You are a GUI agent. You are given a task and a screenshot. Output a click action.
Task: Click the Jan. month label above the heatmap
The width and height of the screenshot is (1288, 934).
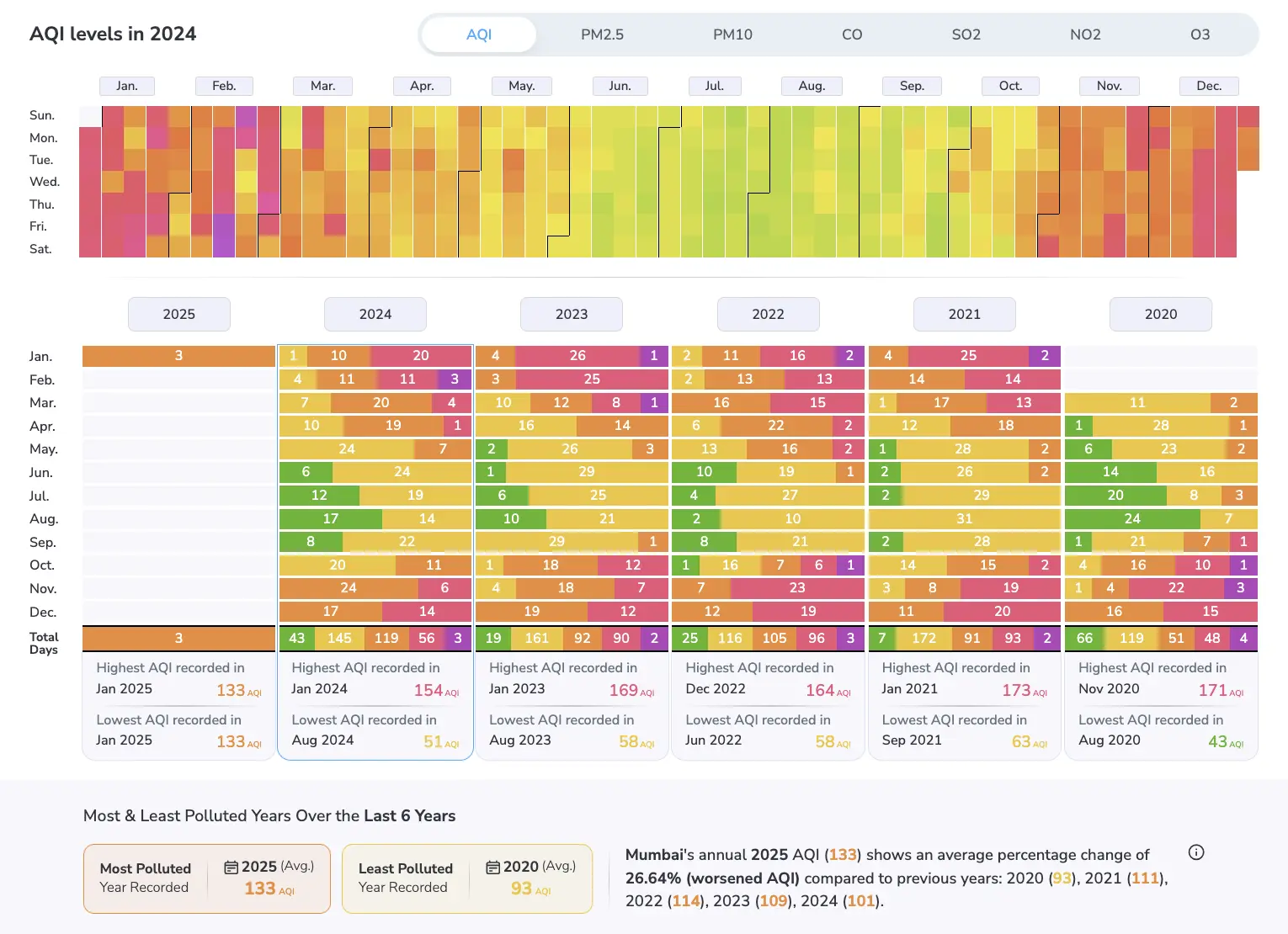127,86
